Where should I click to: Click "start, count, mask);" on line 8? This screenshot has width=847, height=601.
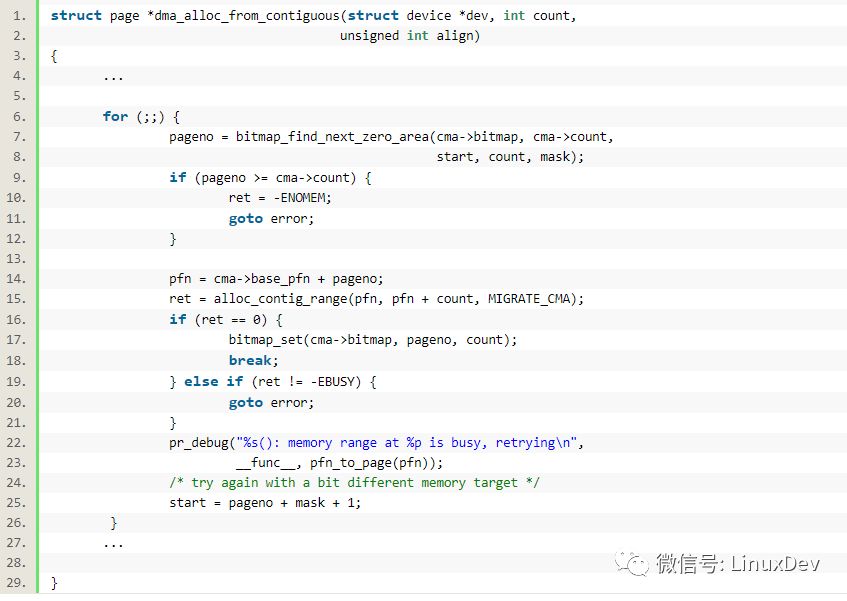coord(510,157)
